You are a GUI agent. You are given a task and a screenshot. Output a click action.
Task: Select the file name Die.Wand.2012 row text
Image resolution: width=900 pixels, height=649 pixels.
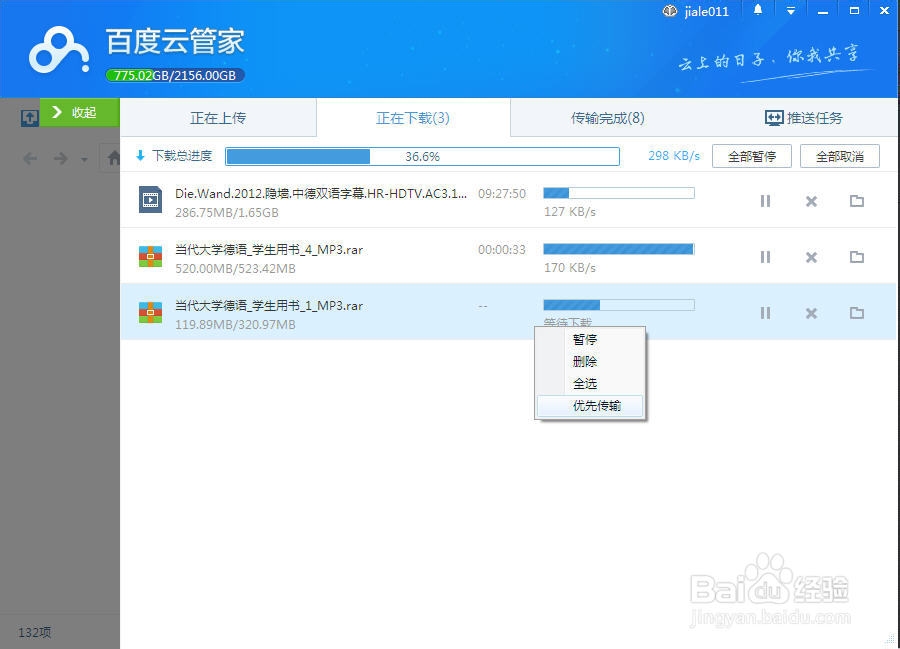[321, 193]
